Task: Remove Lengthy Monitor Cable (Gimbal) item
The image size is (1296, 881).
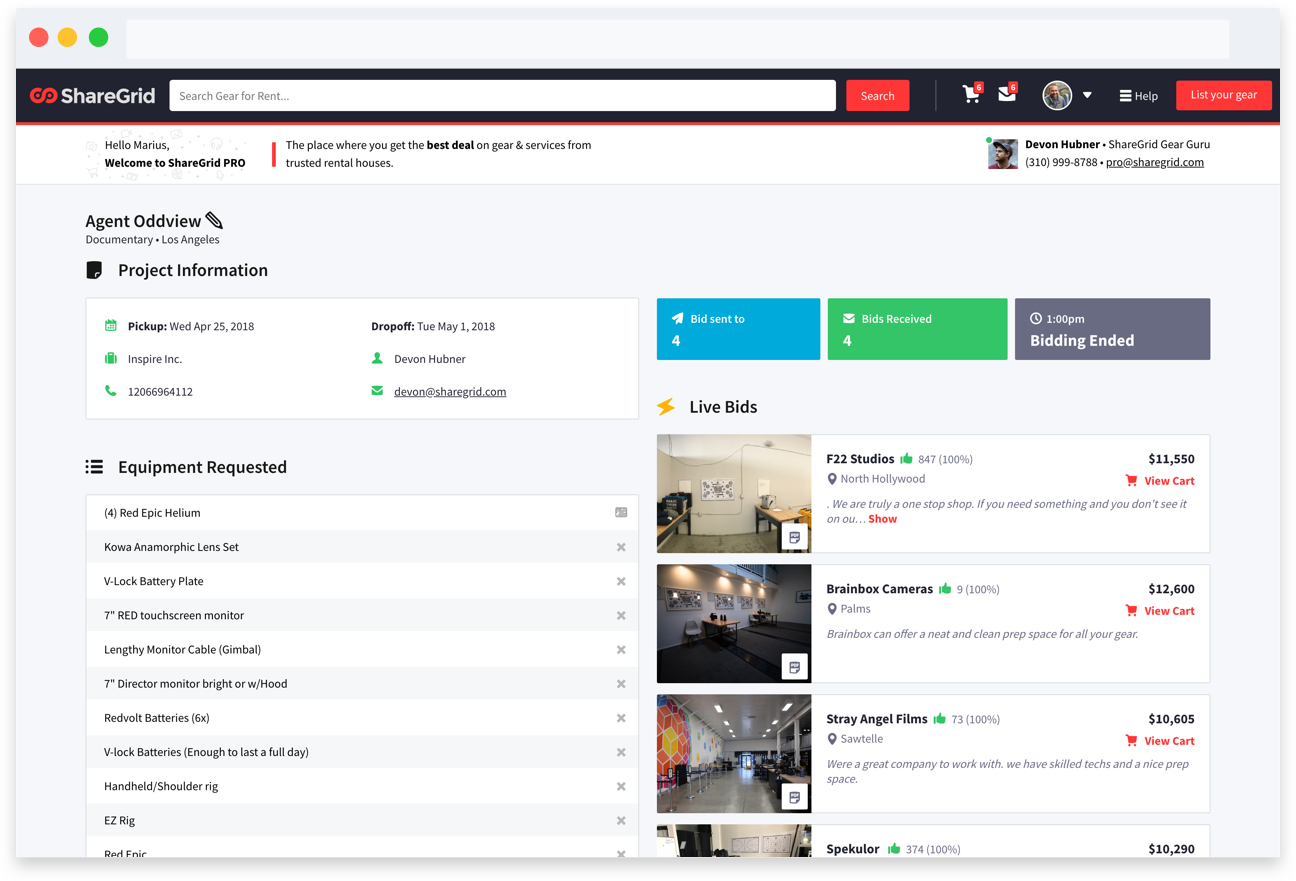Action: coord(621,650)
